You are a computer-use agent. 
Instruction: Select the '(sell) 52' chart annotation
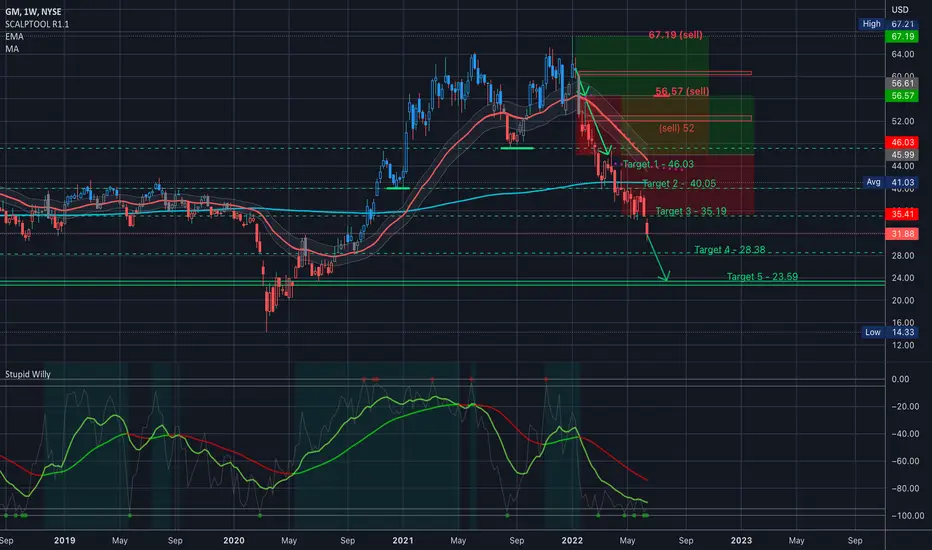(676, 128)
